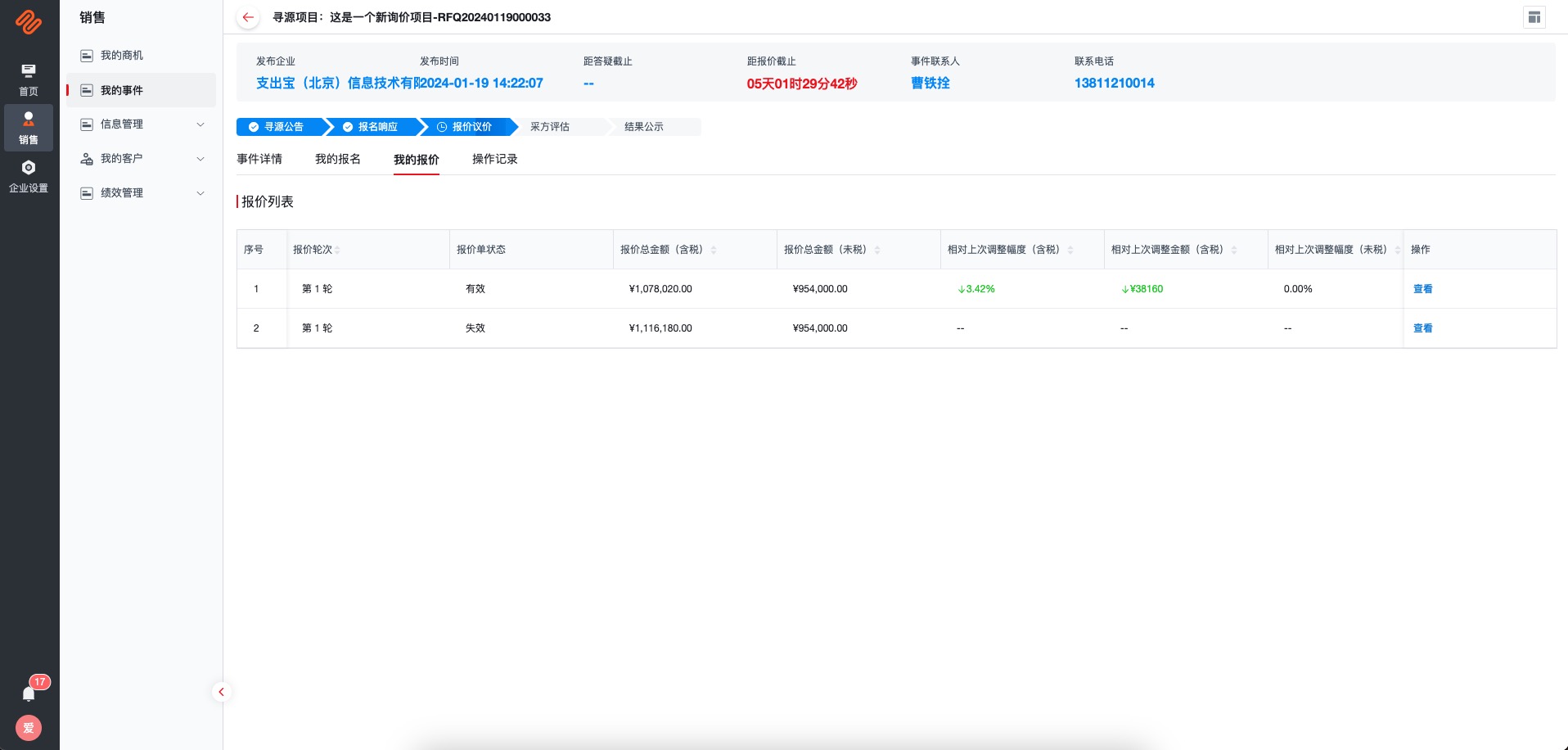Screen dimensions: 1568x750
Task: Click the 0.00% value cell
Action: pyautogui.click(x=1298, y=289)
